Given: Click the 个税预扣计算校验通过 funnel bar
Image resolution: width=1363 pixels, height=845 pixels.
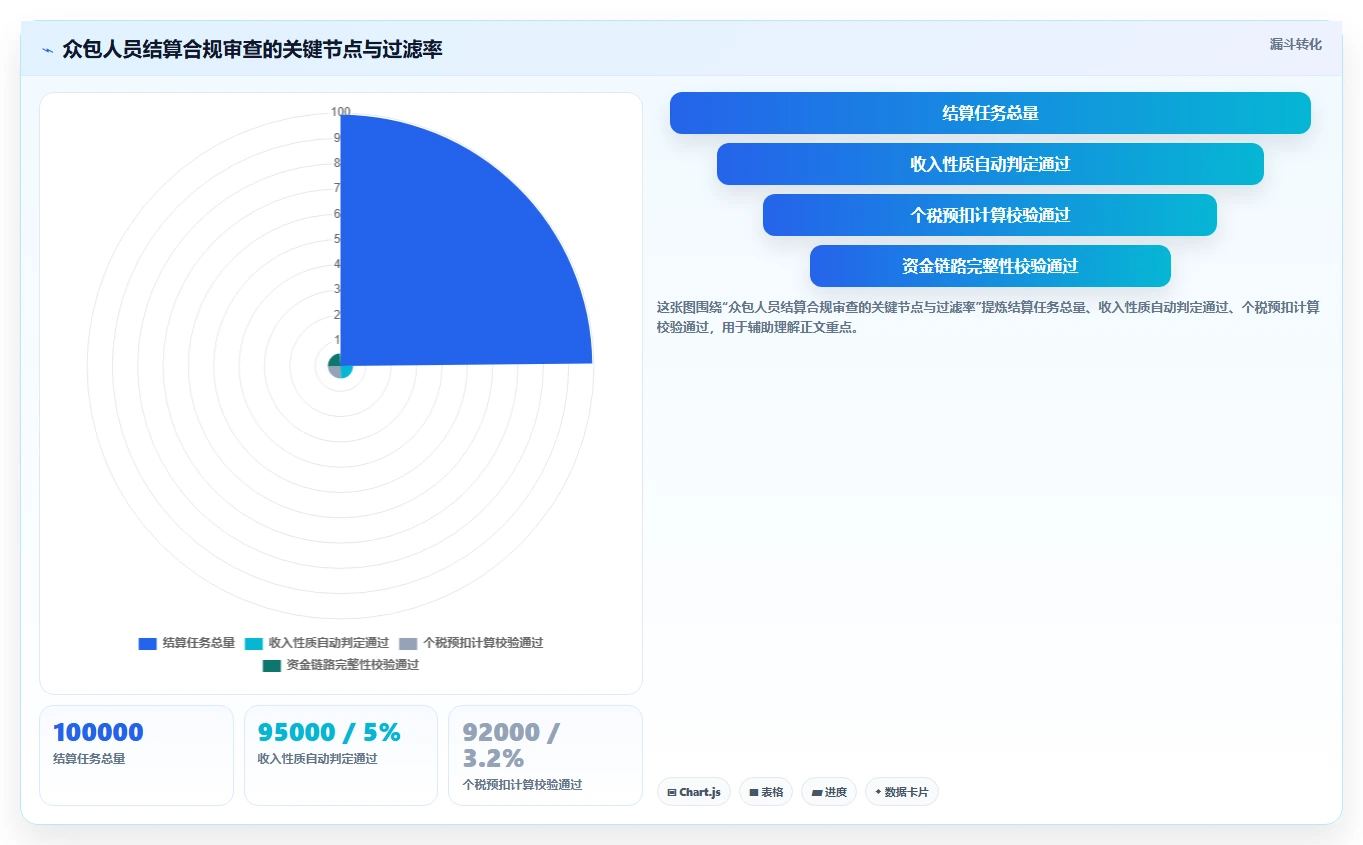Looking at the screenshot, I should click(990, 215).
